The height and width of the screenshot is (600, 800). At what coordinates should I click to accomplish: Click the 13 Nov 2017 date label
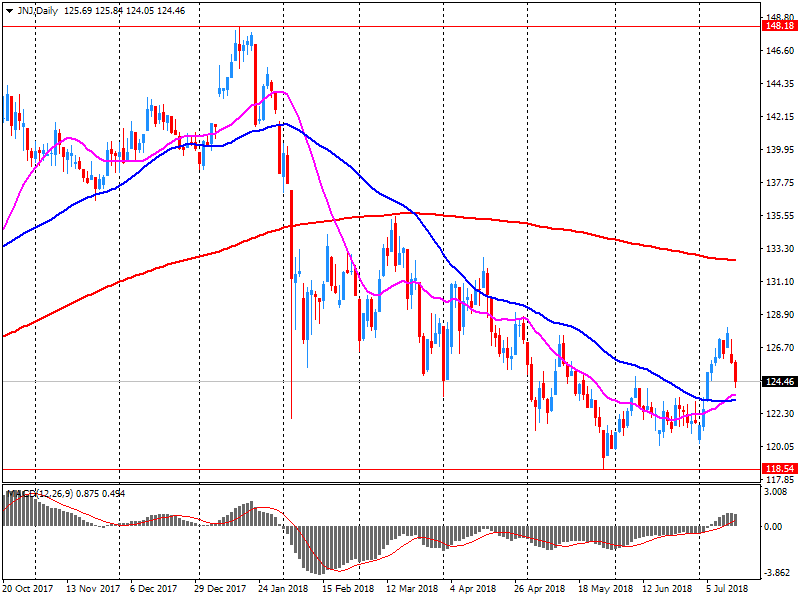pyautogui.click(x=93, y=589)
